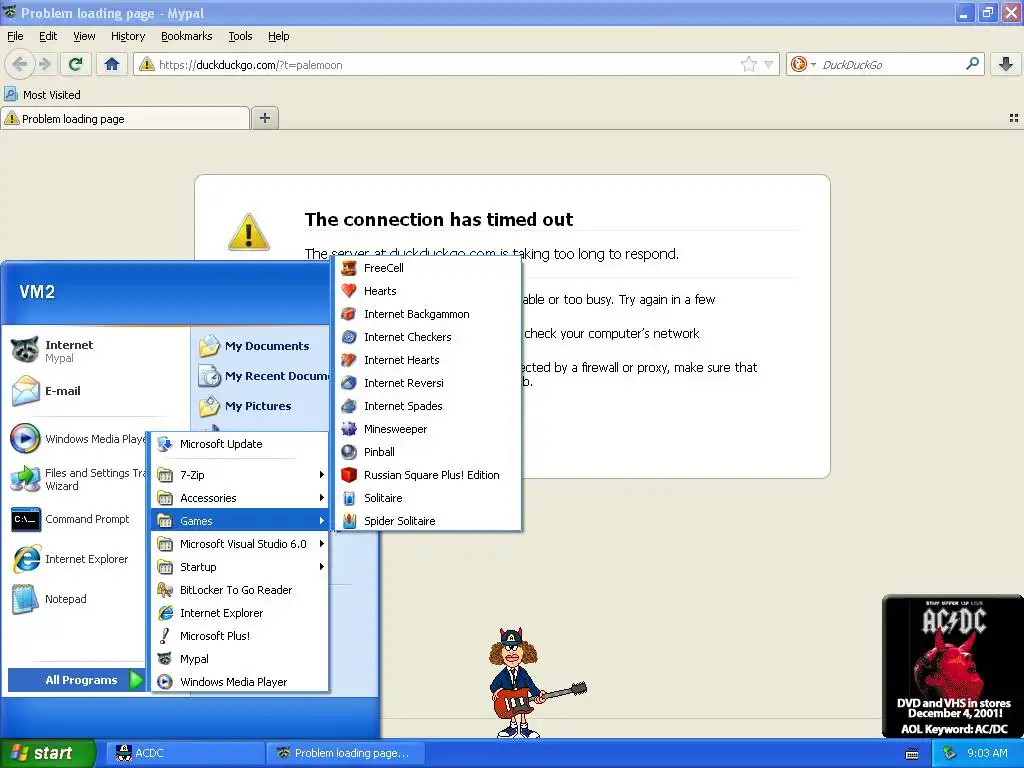Reload the page with the Reload icon
This screenshot has height=768, width=1024.
coord(75,64)
